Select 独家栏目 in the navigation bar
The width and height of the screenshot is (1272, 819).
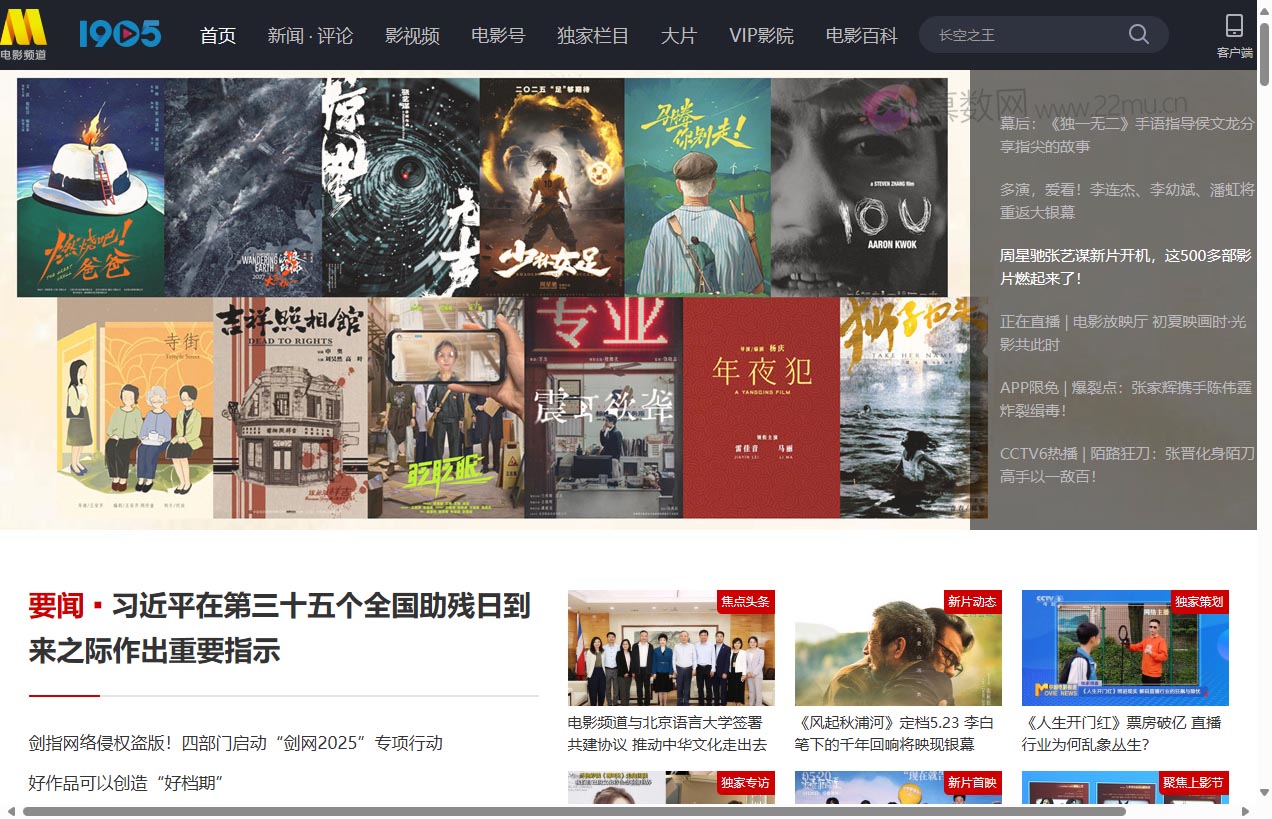click(x=590, y=35)
